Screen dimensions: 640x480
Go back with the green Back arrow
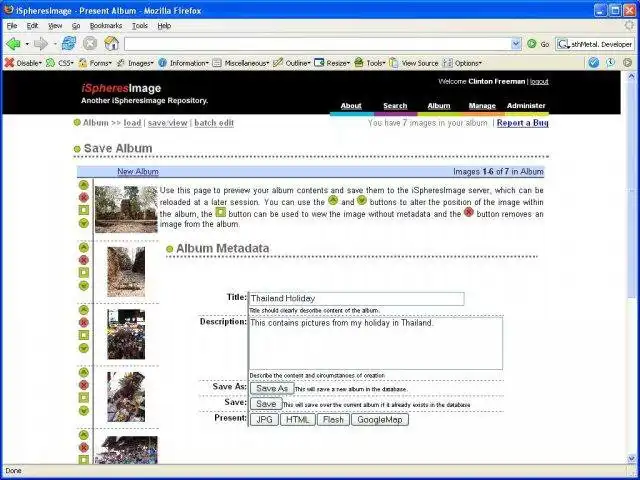point(13,44)
